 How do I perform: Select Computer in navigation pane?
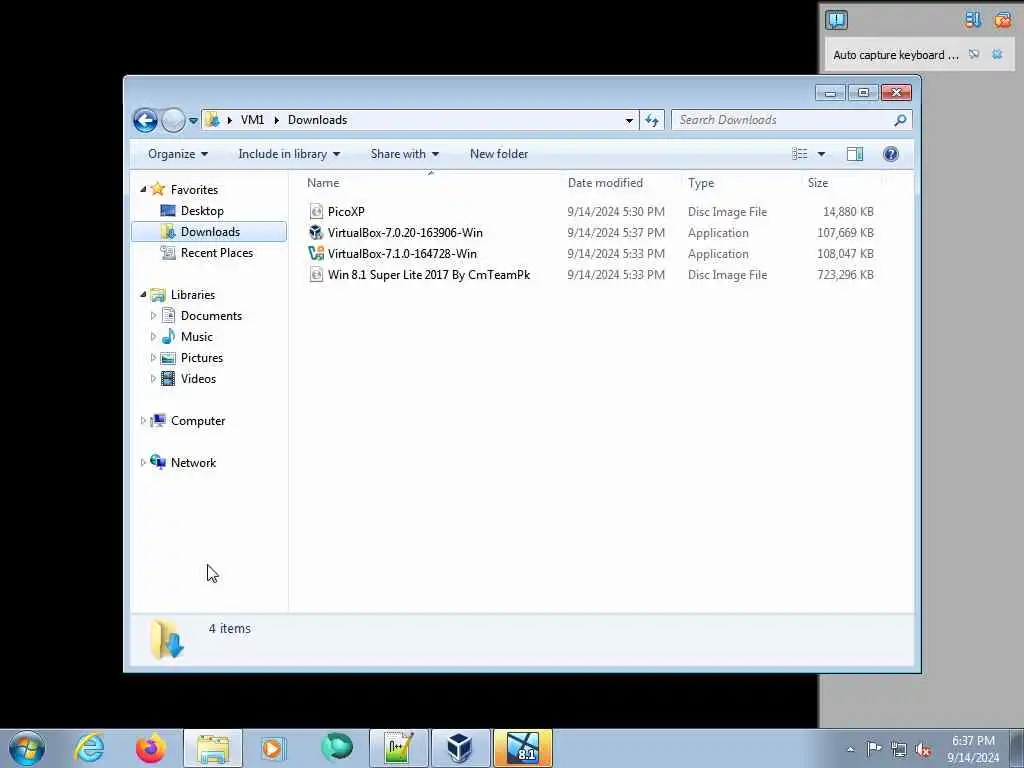(198, 421)
